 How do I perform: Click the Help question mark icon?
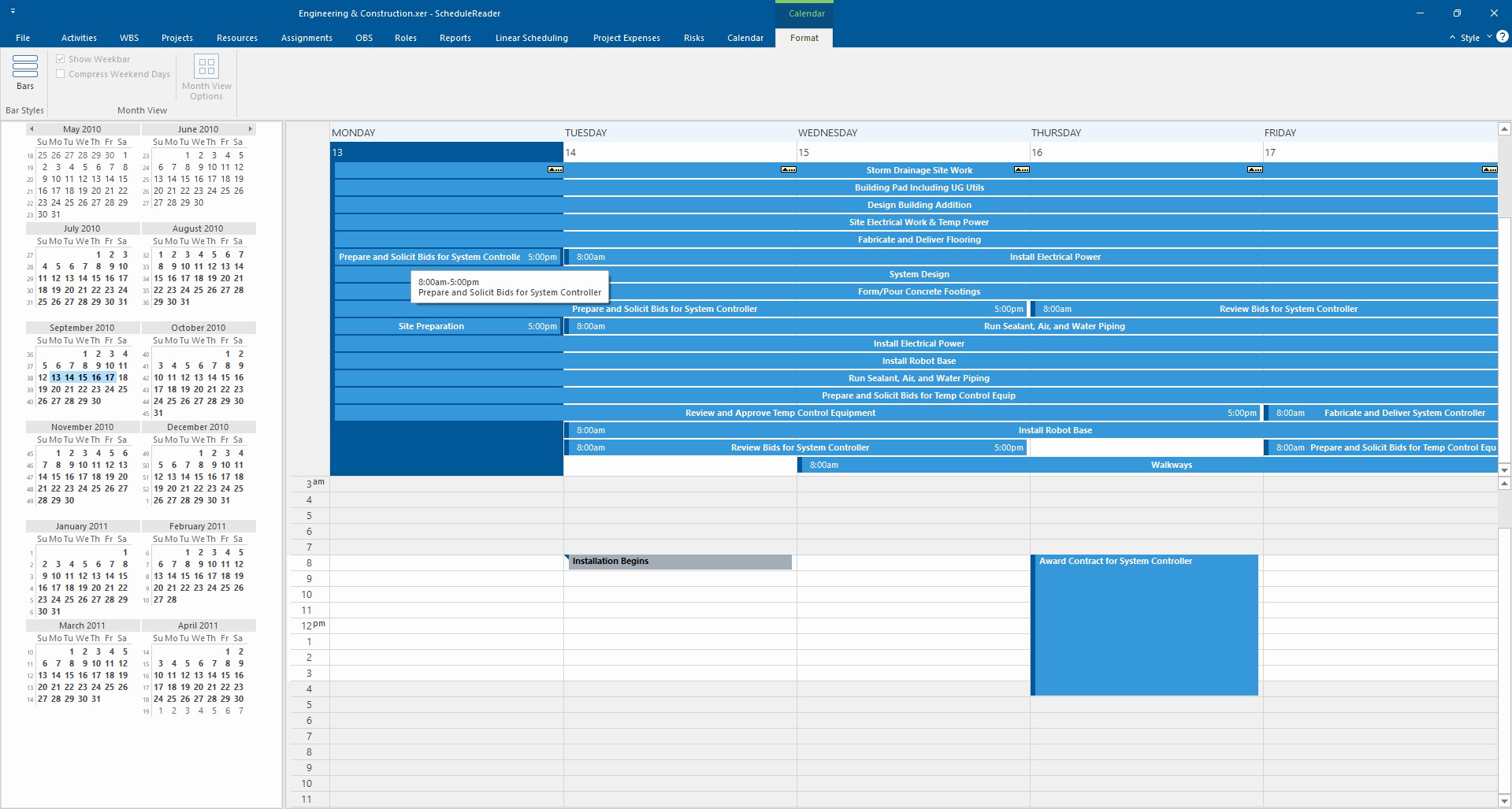coord(1503,36)
